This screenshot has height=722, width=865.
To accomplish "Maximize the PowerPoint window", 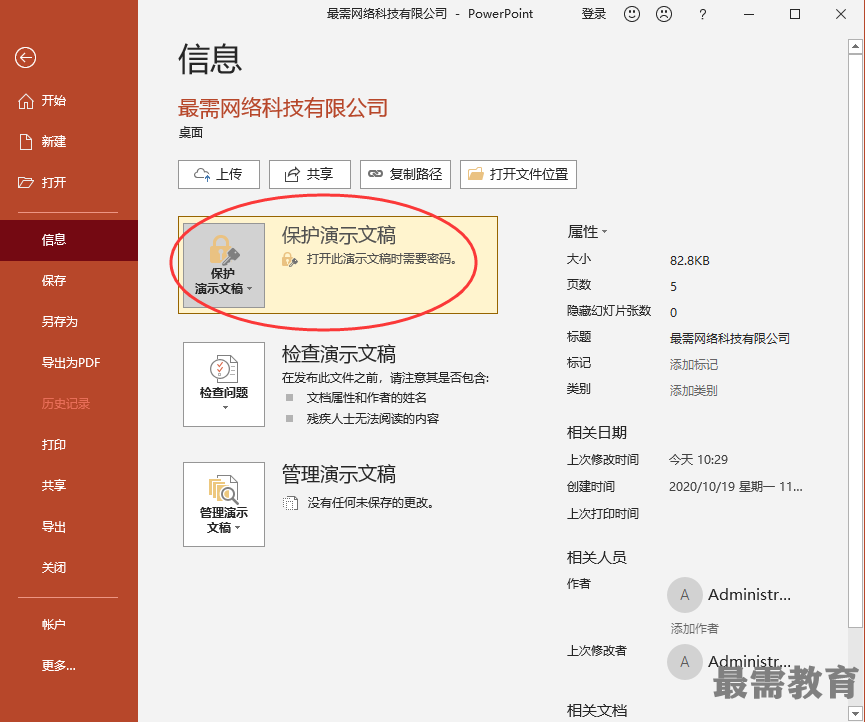I will [x=795, y=14].
